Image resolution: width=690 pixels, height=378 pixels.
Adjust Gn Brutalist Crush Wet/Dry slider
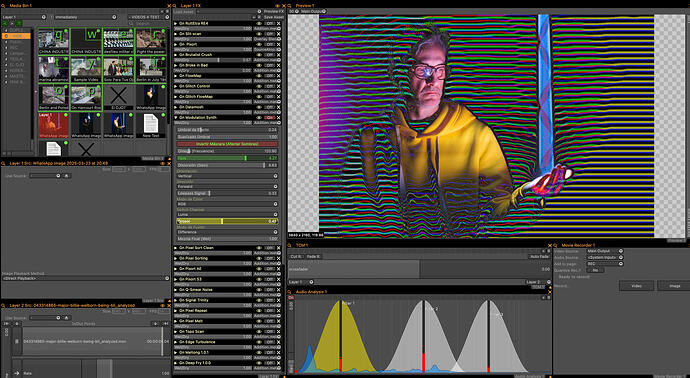coord(214,60)
